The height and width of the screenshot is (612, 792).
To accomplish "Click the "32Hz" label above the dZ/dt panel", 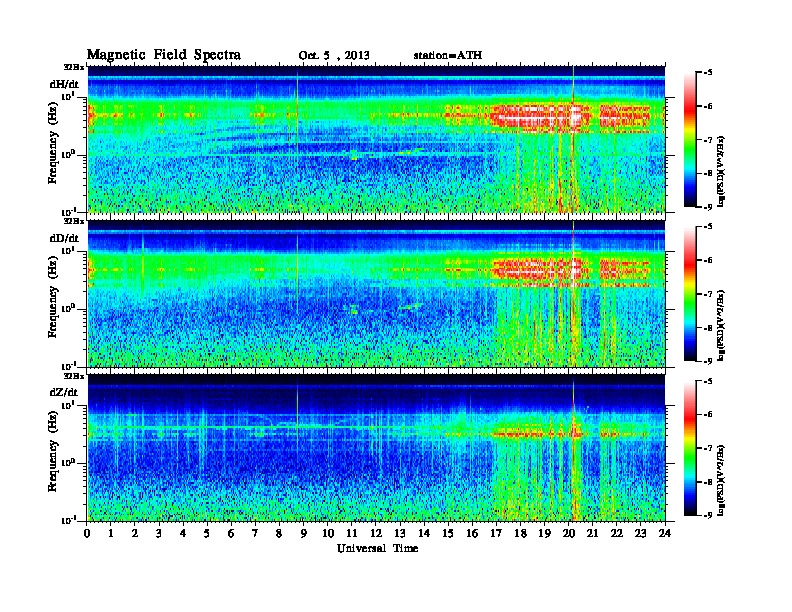I will [x=73, y=376].
